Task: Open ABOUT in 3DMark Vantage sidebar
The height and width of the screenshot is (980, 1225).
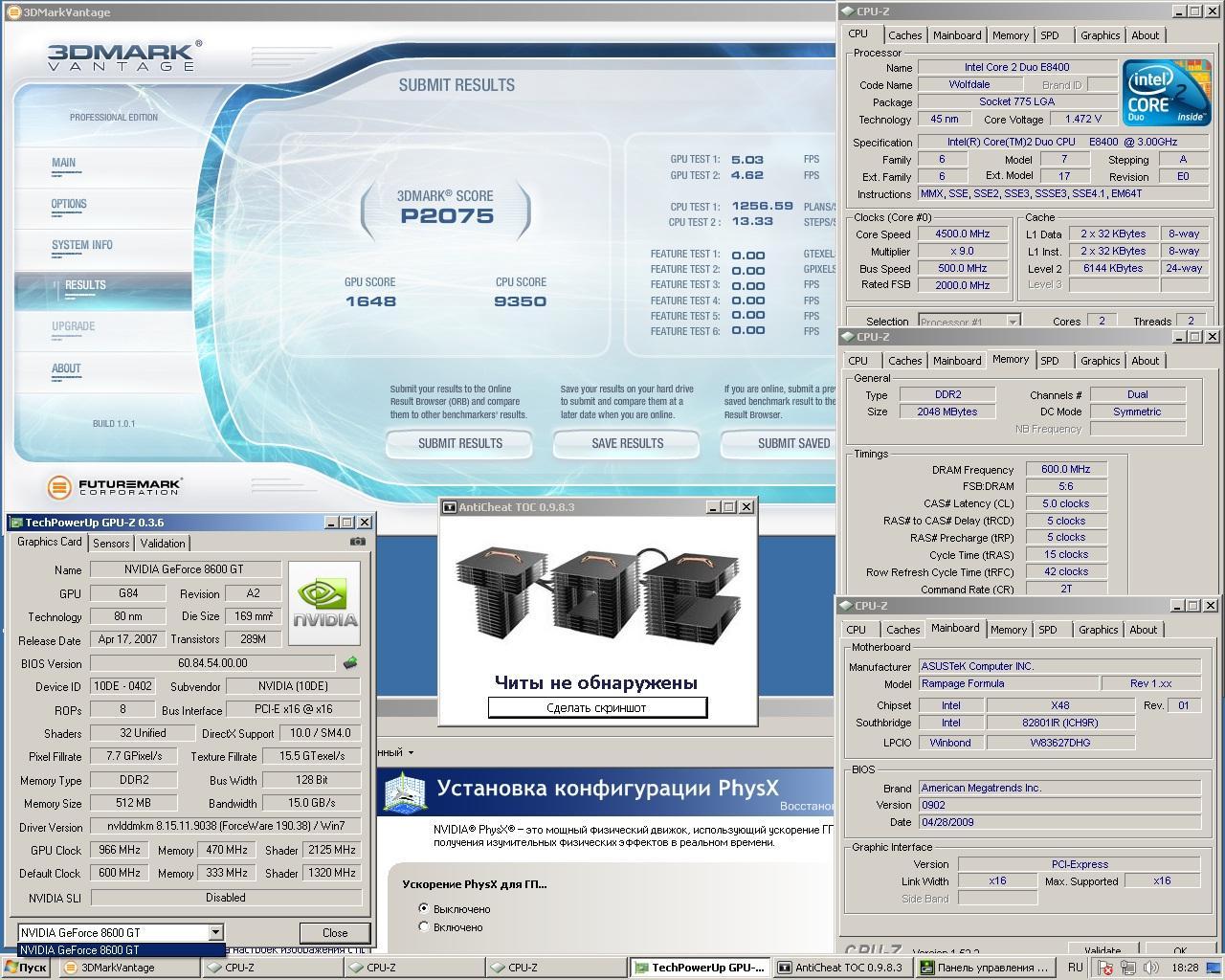Action: point(66,368)
